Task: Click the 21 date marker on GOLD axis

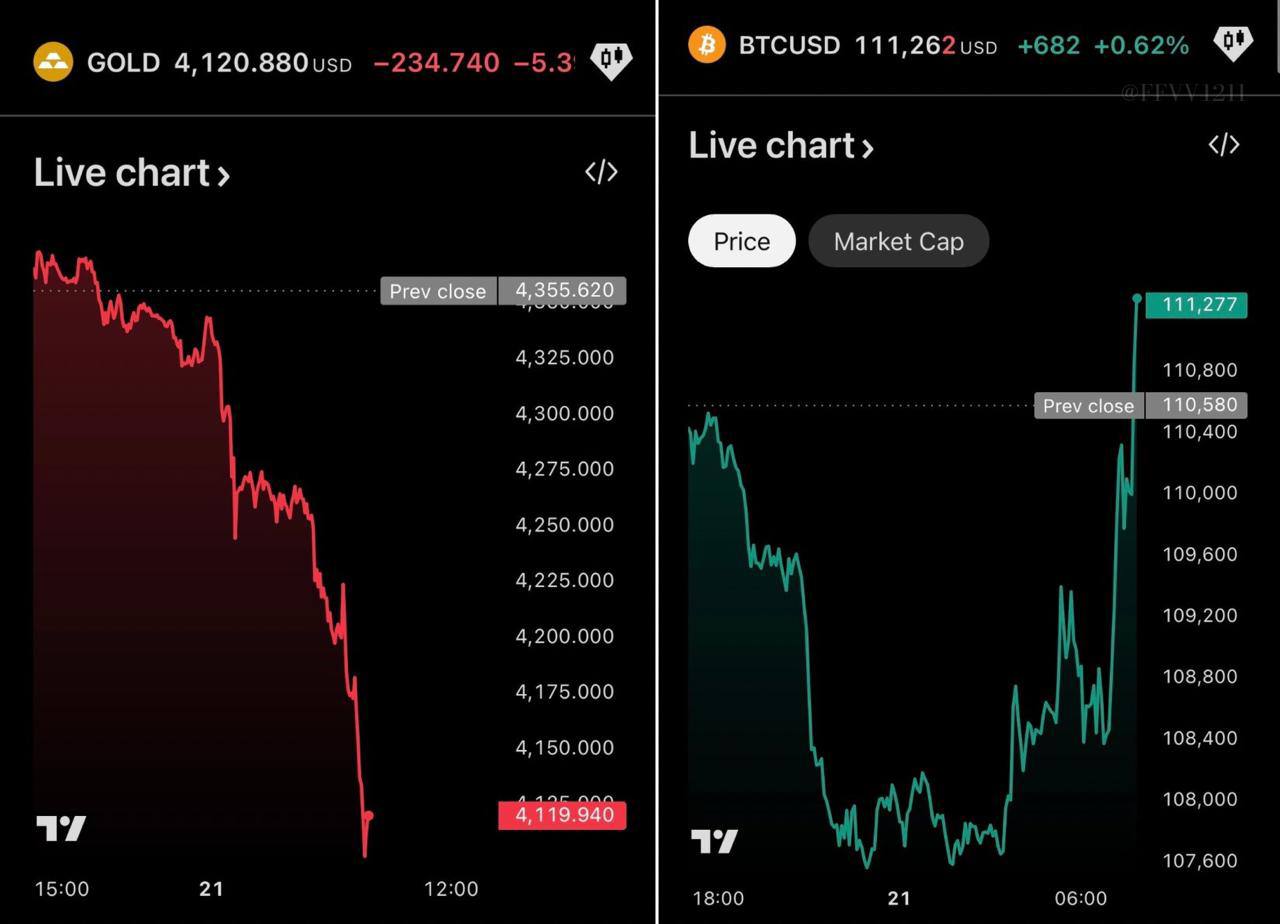Action: pyautogui.click(x=211, y=888)
